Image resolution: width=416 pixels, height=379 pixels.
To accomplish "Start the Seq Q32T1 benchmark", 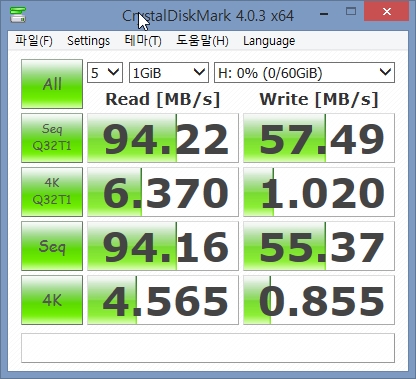I will tap(52, 138).
